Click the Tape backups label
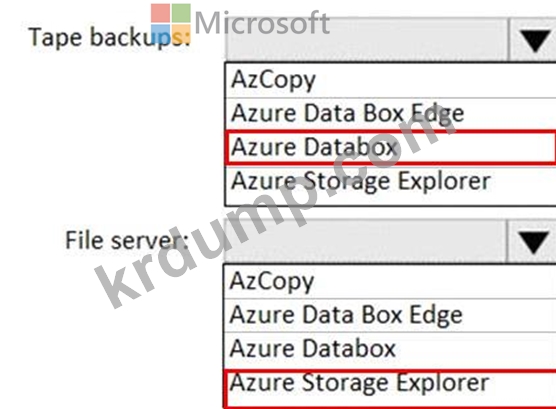The image size is (556, 409). [109, 37]
